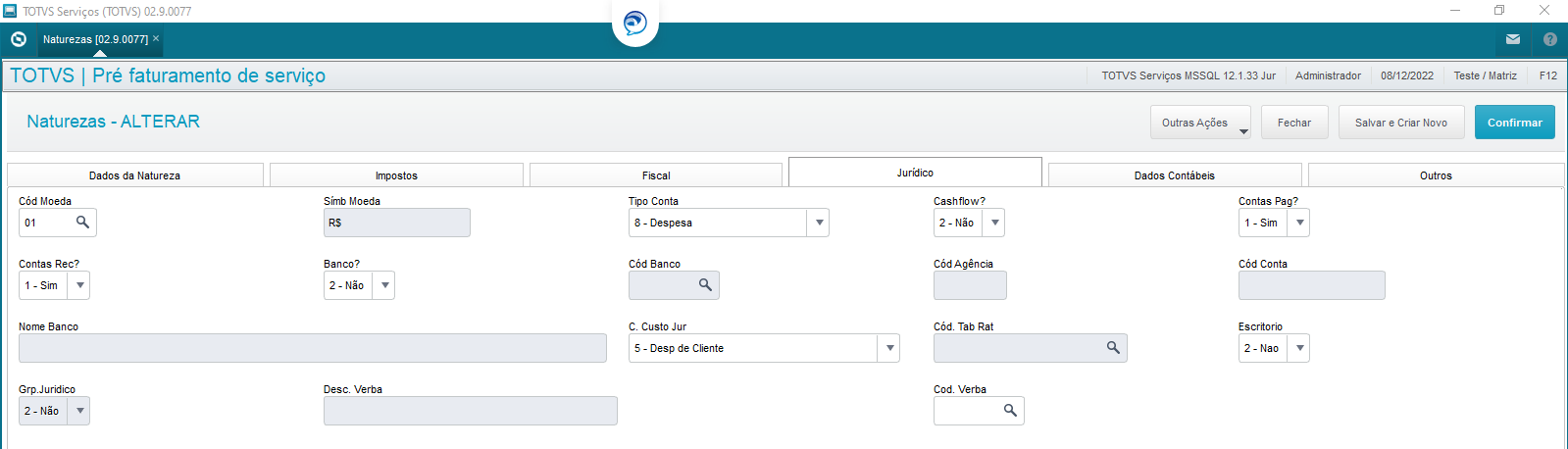Expand the Outras Ações menu button
The image size is (1568, 449).
pos(1200,123)
